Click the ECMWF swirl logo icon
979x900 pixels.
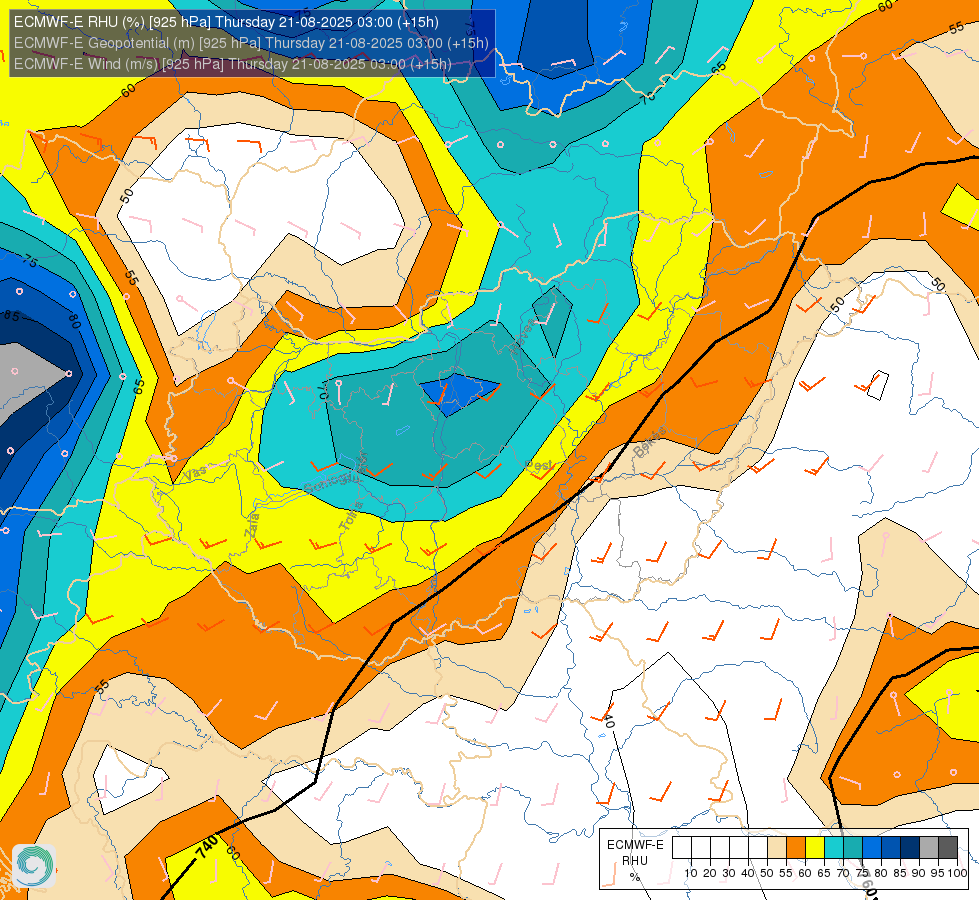34,866
